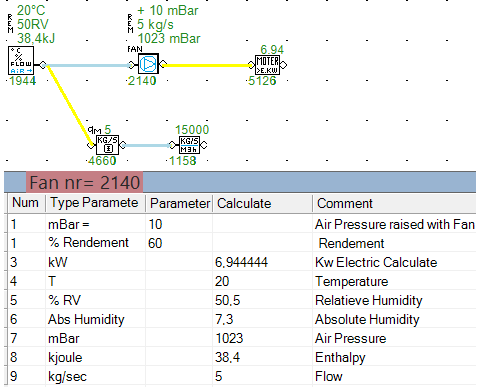Viewport: 478px width, 391px height.
Task: Click the calculated value 50,5
Action: [x=227, y=300]
